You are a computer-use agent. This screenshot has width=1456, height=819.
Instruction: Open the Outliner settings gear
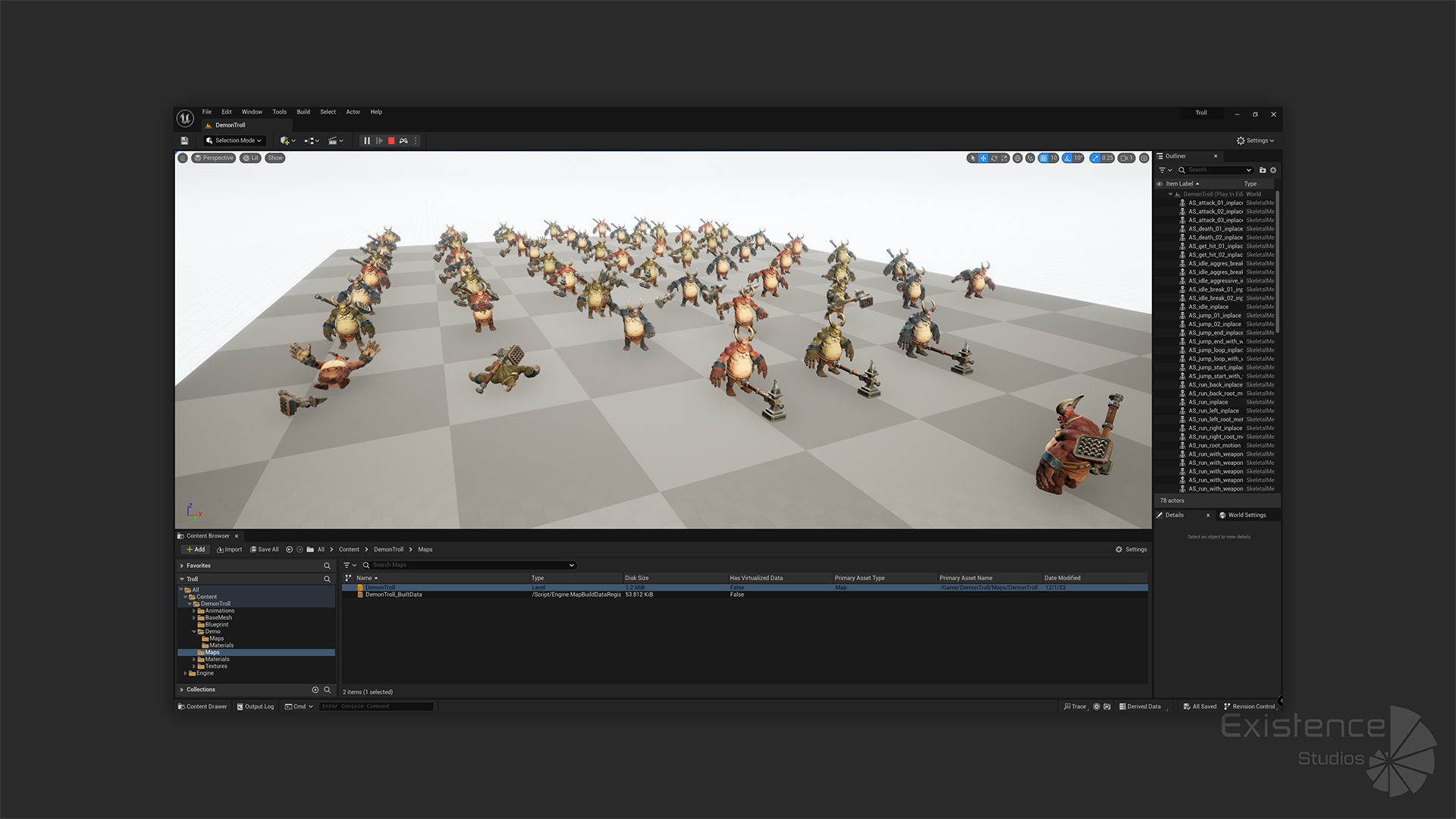1273,170
